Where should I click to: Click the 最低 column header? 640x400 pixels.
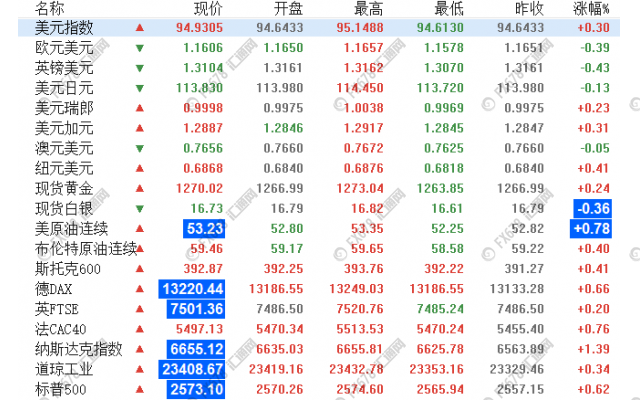(x=449, y=8)
